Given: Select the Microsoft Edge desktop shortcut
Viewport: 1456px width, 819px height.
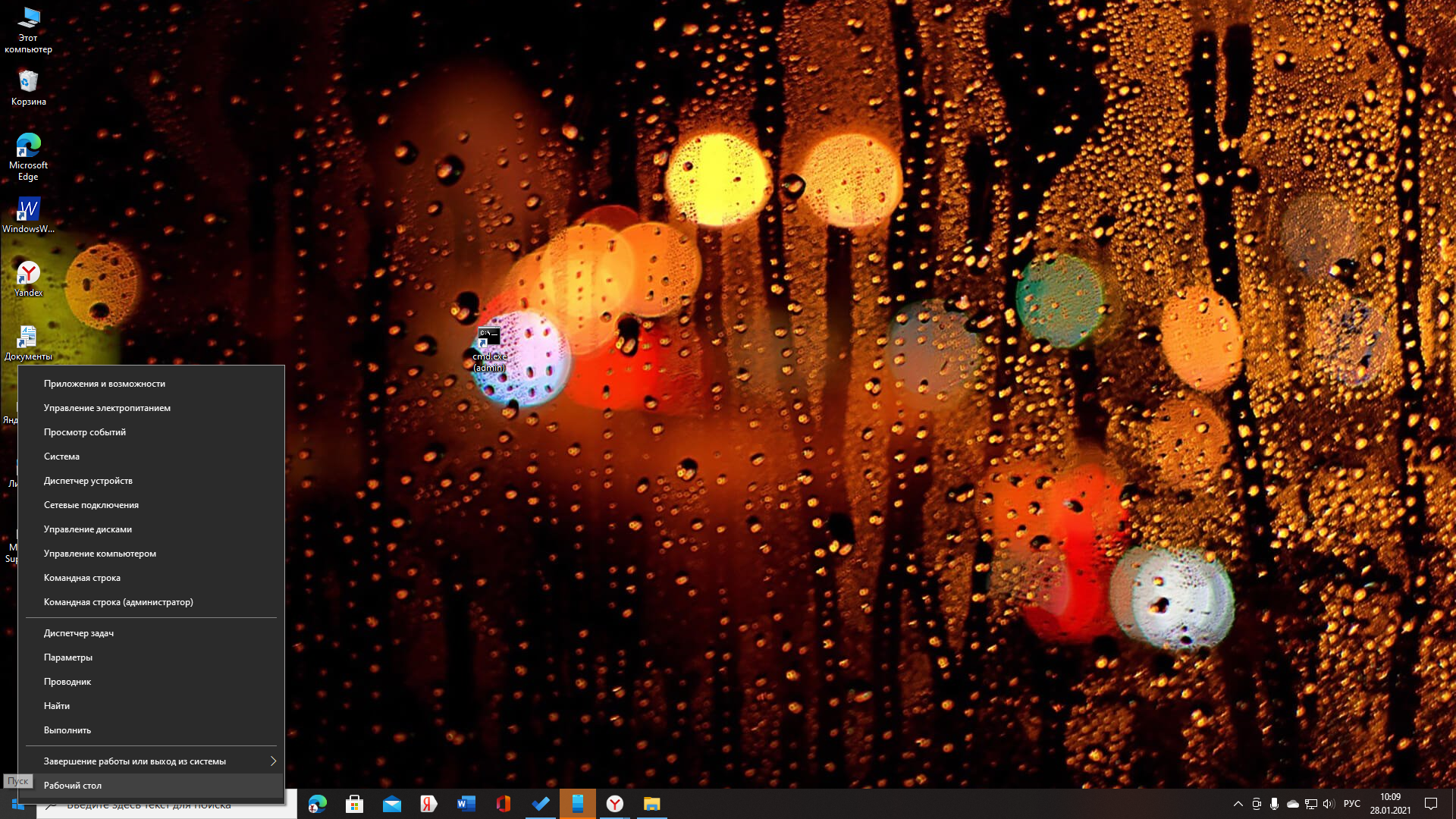Looking at the screenshot, I should coord(28,157).
